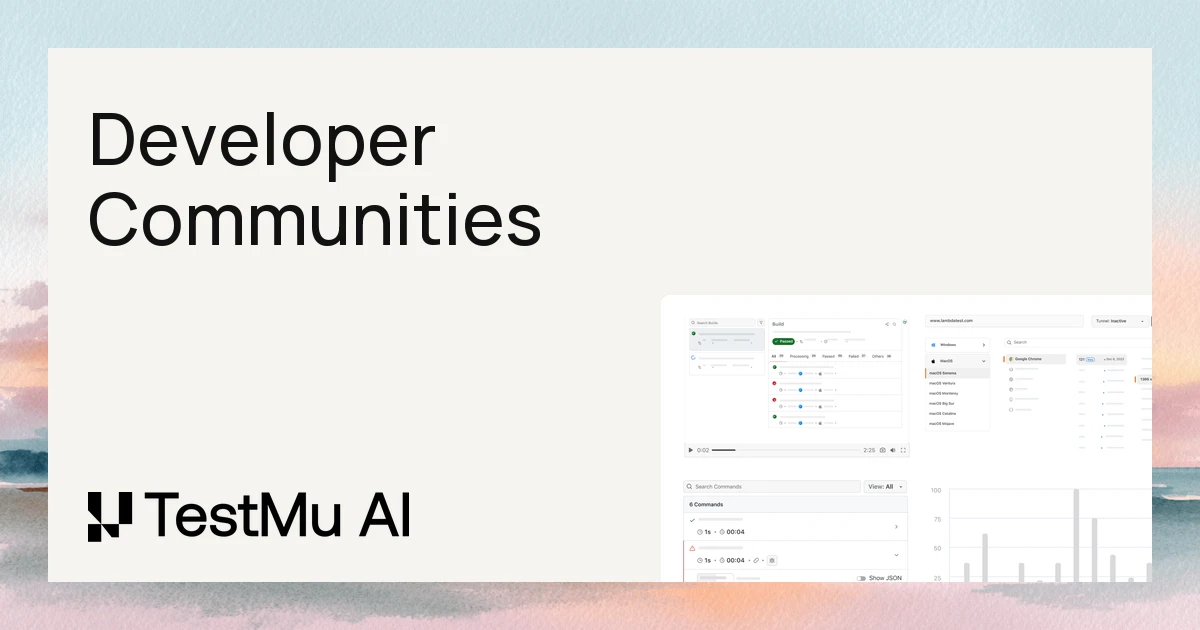This screenshot has width=1200, height=630.
Task: Select macOS Monterey version
Action: (x=943, y=393)
